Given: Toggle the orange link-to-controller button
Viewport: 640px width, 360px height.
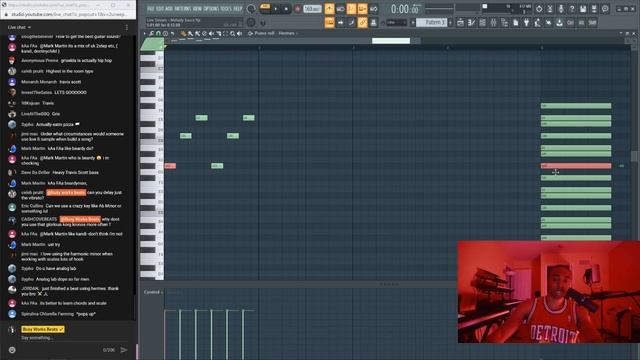Looking at the screenshot, I should point(362,22).
